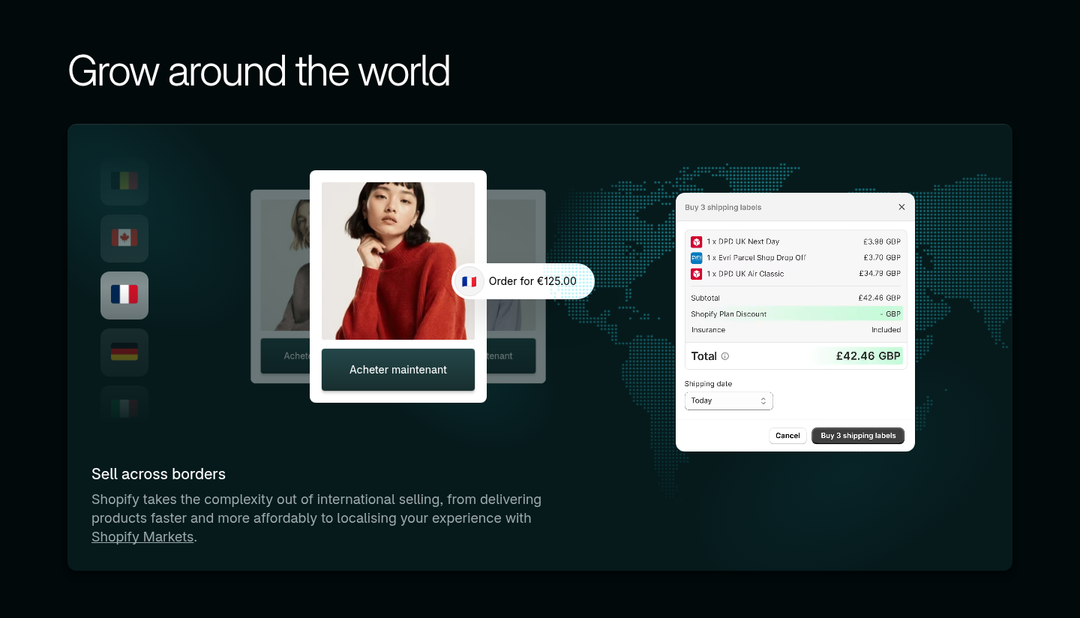This screenshot has height=618, width=1080.
Task: Click the DPD UK Air Classic carrier icon
Action: (x=696, y=274)
